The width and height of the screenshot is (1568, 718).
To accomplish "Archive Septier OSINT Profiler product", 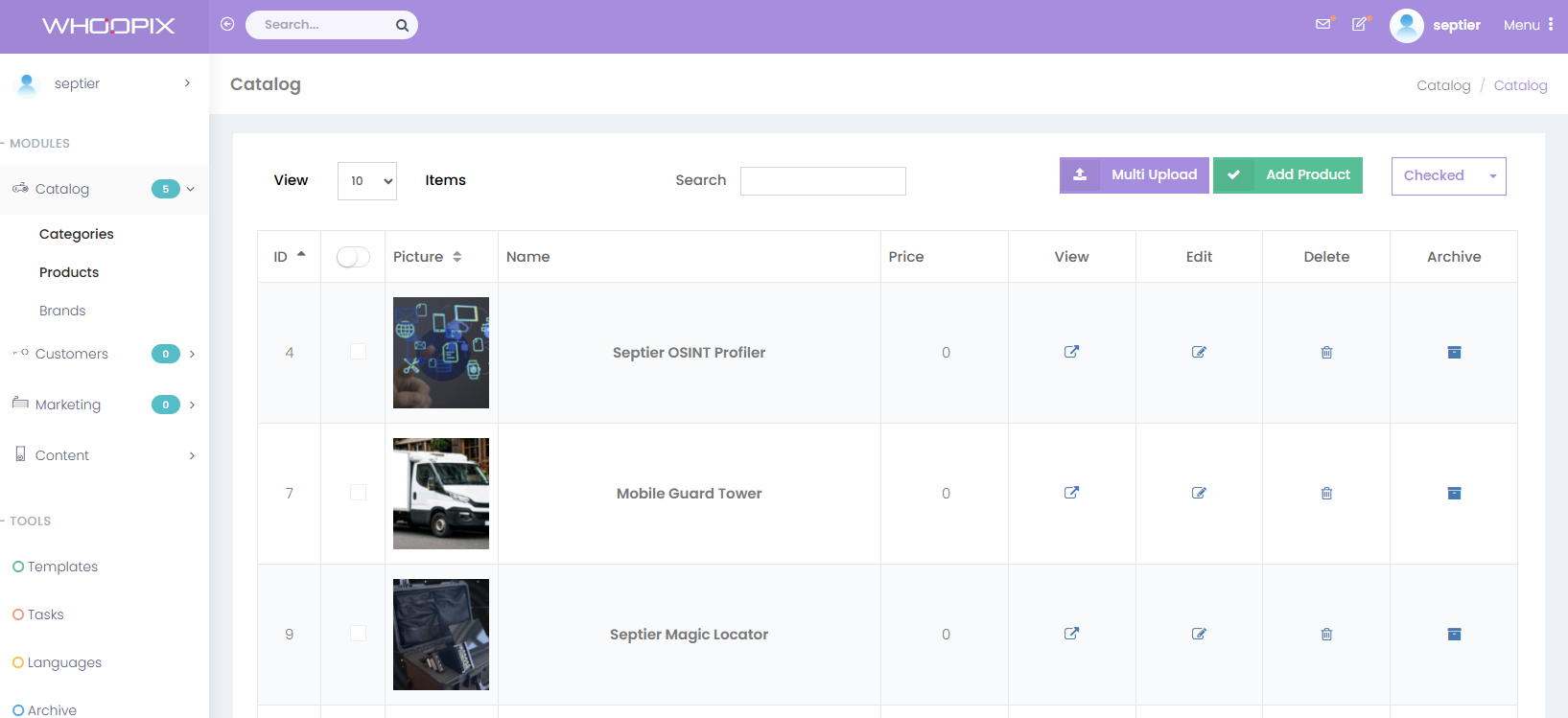I will (1454, 352).
